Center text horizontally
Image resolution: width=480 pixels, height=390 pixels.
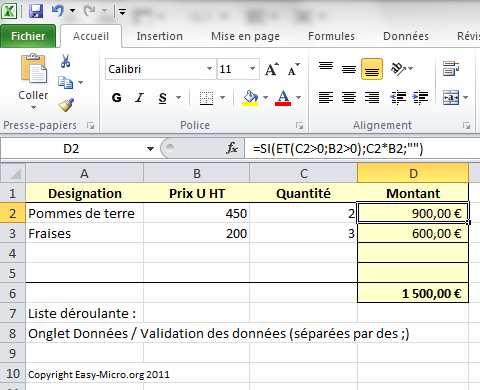tap(349, 98)
